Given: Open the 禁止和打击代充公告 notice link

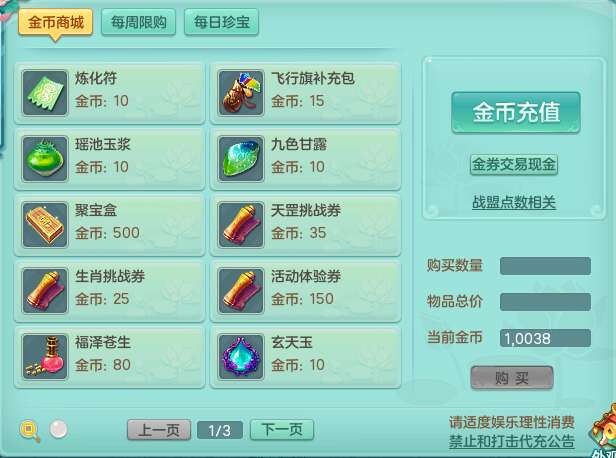Looking at the screenshot, I should click(x=512, y=441).
